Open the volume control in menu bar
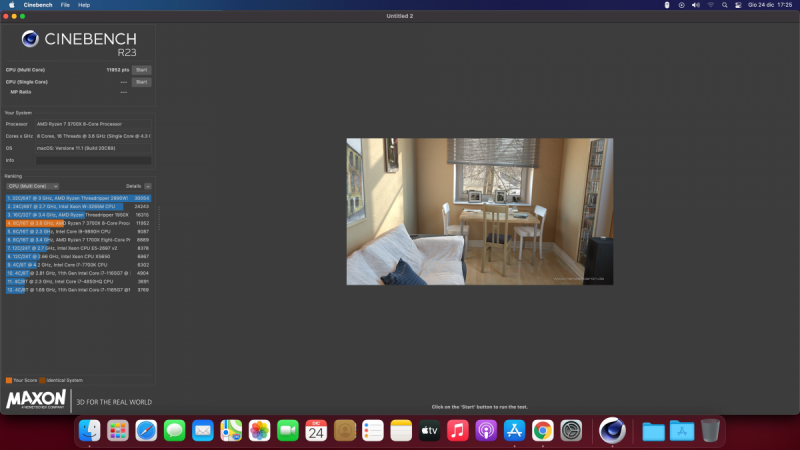The image size is (800, 450). tap(695, 5)
